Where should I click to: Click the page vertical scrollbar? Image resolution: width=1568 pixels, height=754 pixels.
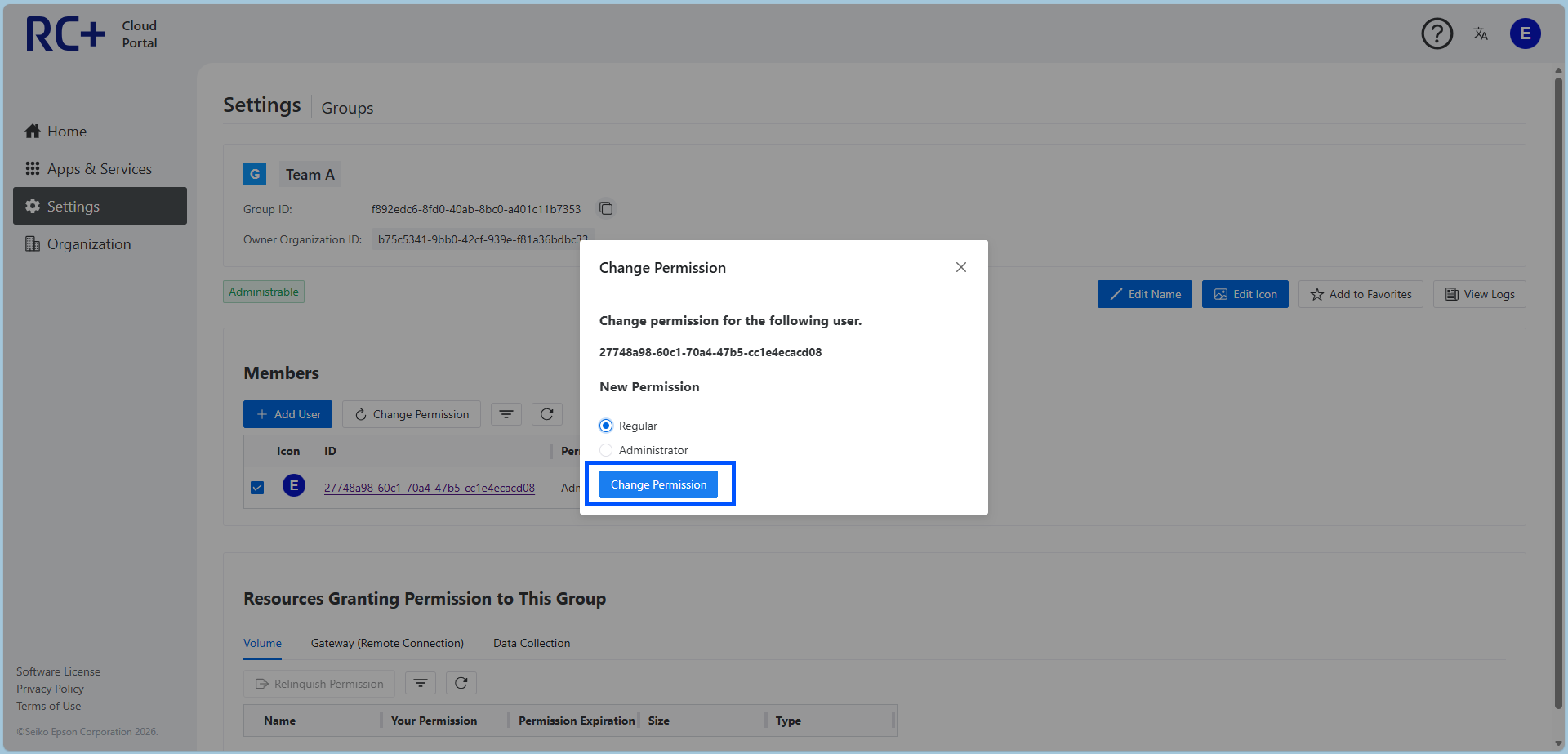click(x=1558, y=392)
